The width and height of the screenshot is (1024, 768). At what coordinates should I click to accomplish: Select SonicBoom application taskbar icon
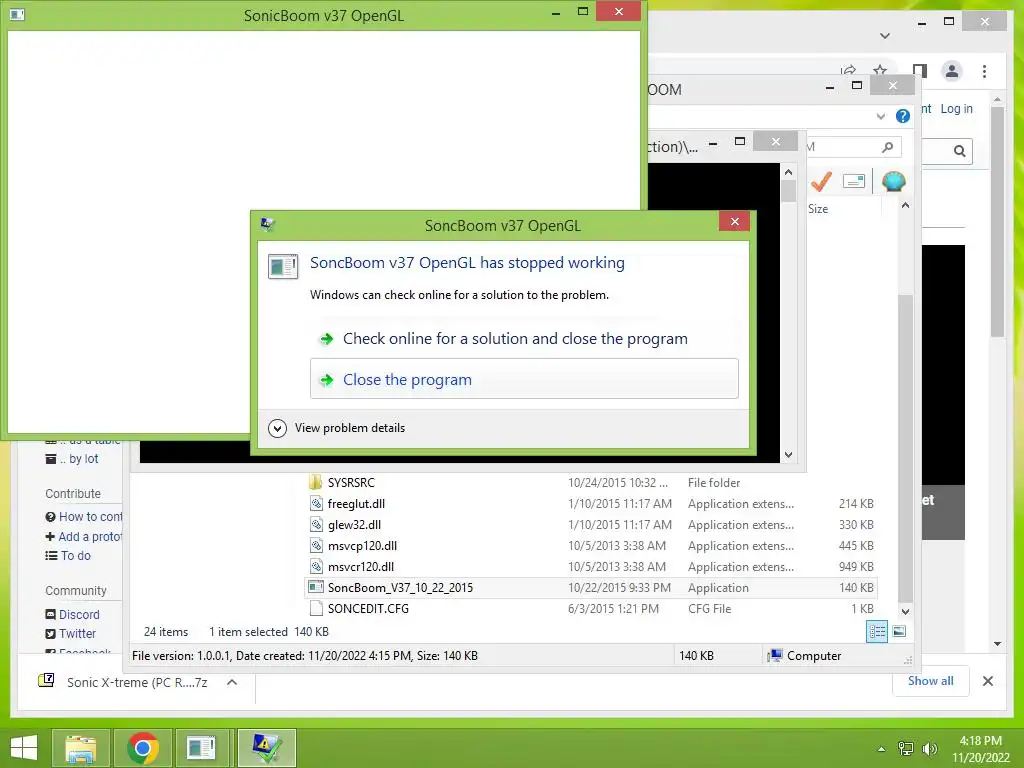[201, 748]
